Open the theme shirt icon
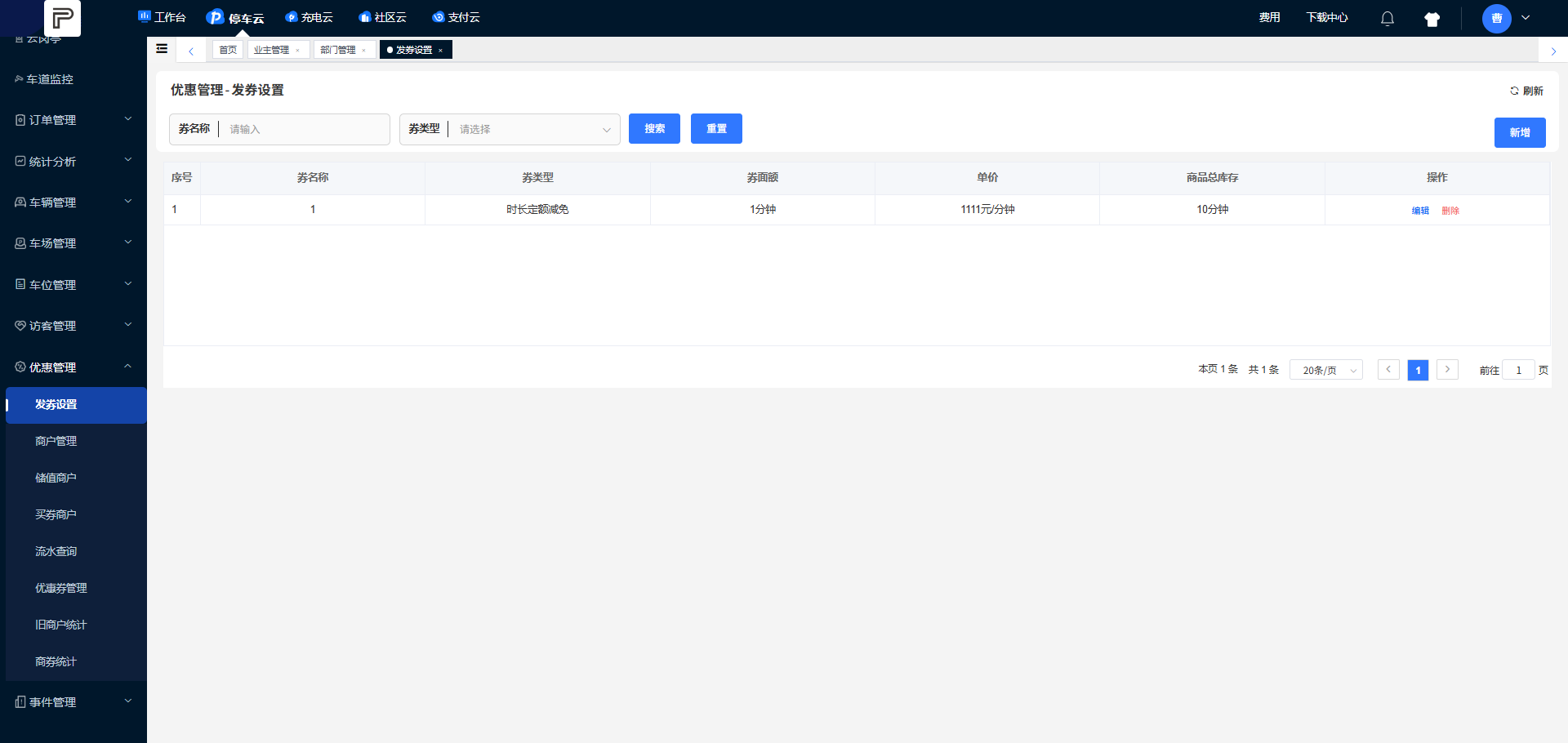The height and width of the screenshot is (743, 1568). [1432, 19]
